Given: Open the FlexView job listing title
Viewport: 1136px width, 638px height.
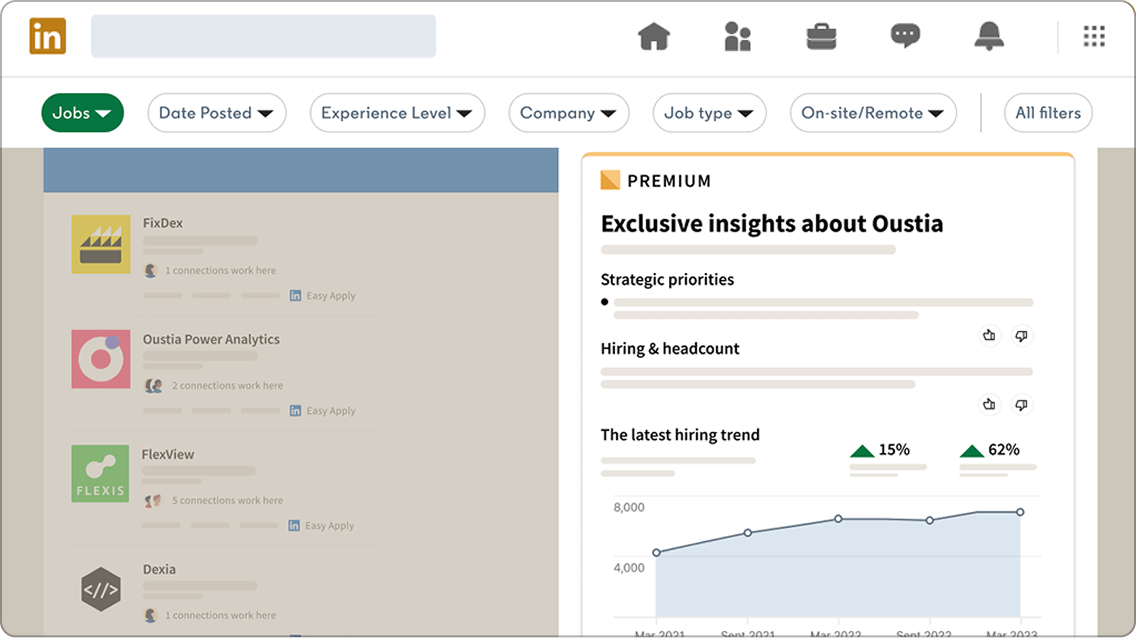Looking at the screenshot, I should click(x=167, y=454).
